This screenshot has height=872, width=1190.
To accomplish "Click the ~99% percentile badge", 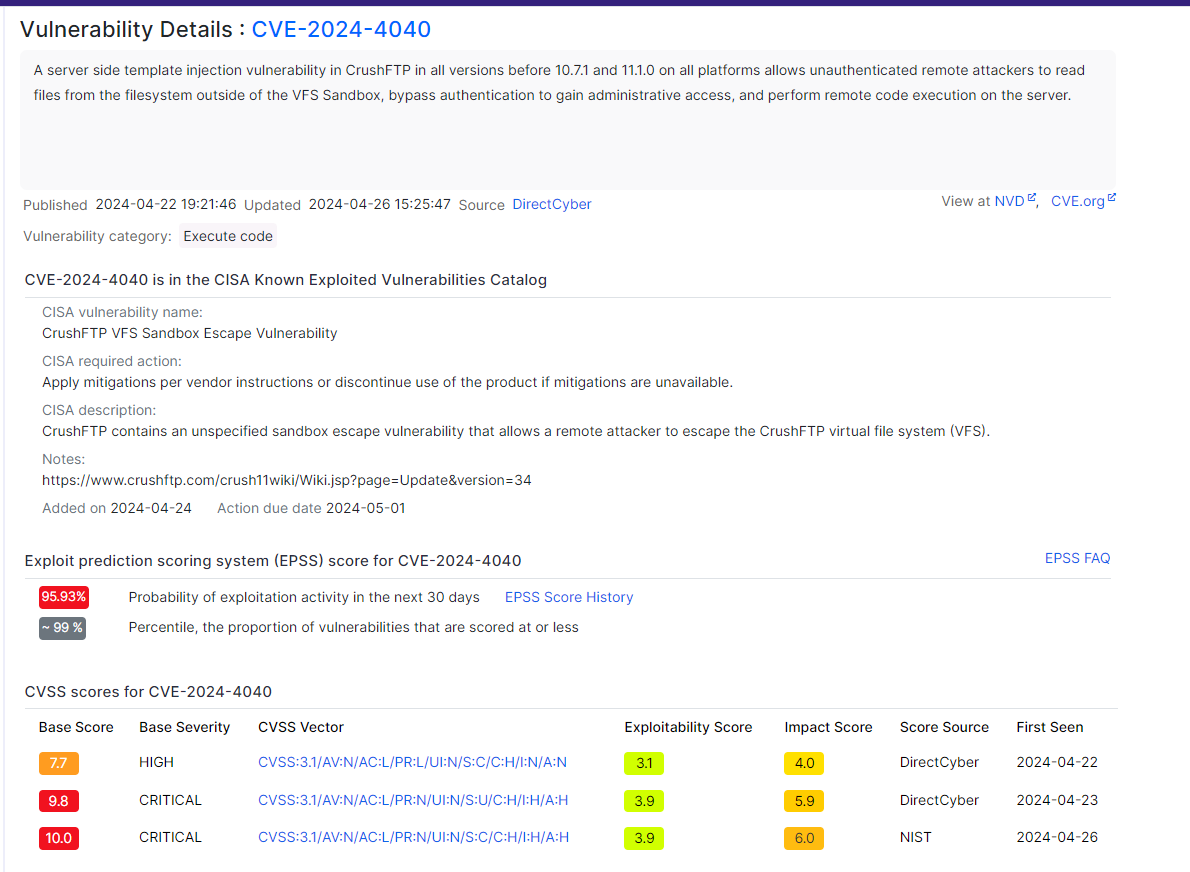I will [x=62, y=628].
